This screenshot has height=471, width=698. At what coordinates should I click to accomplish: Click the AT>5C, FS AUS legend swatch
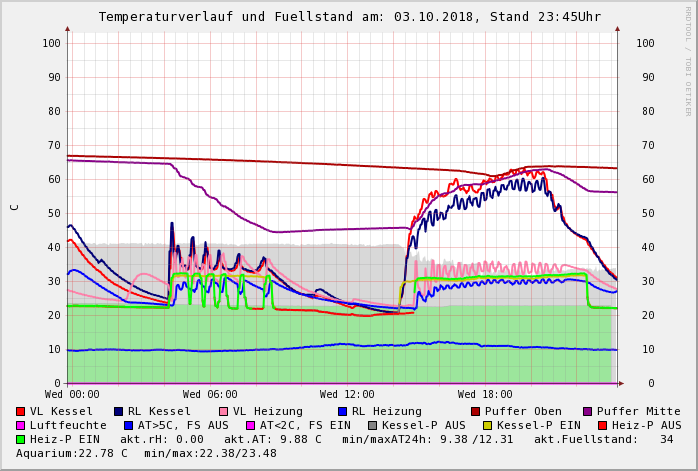(x=128, y=425)
